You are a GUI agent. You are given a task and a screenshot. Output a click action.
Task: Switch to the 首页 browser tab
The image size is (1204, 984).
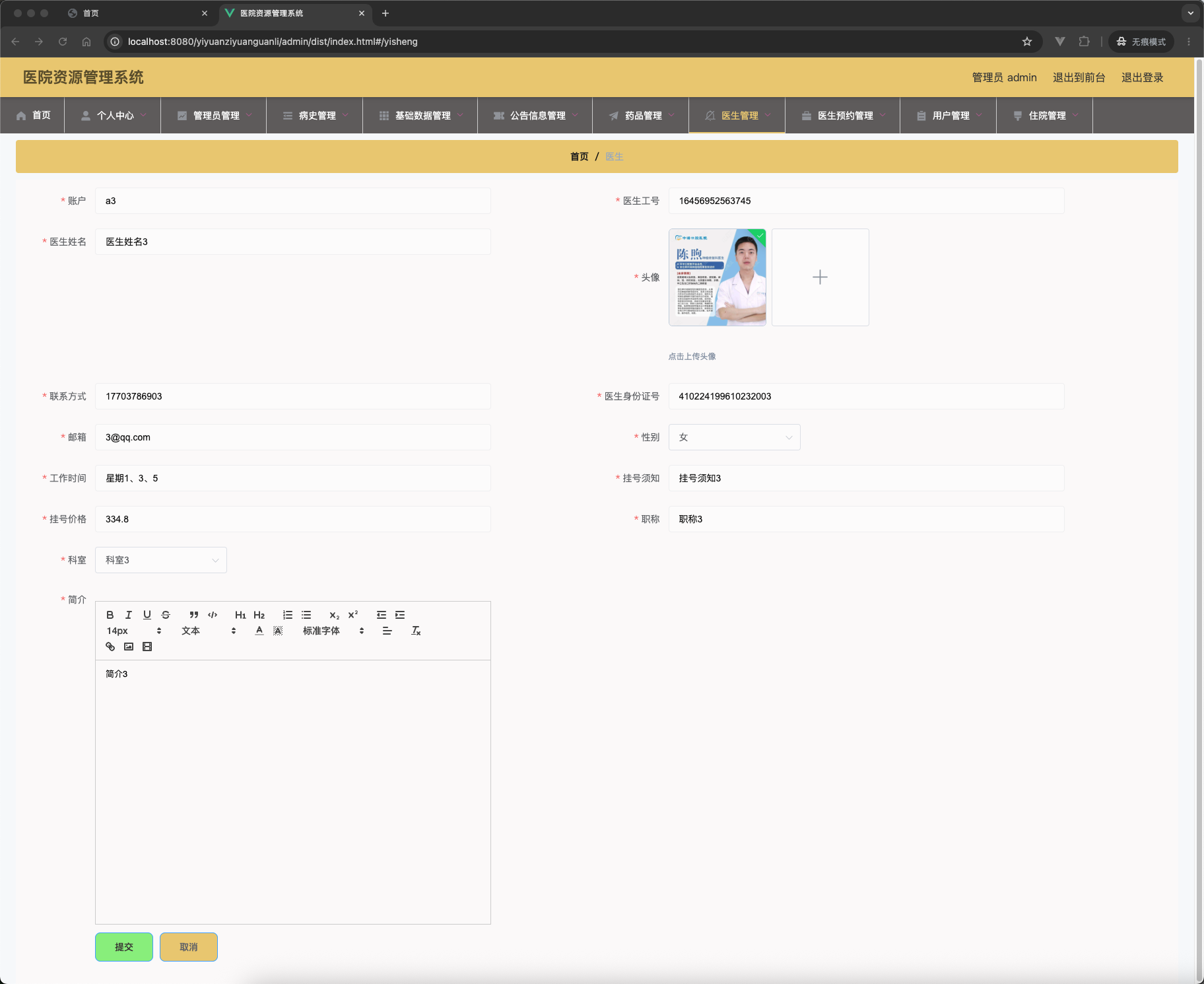[x=137, y=13]
